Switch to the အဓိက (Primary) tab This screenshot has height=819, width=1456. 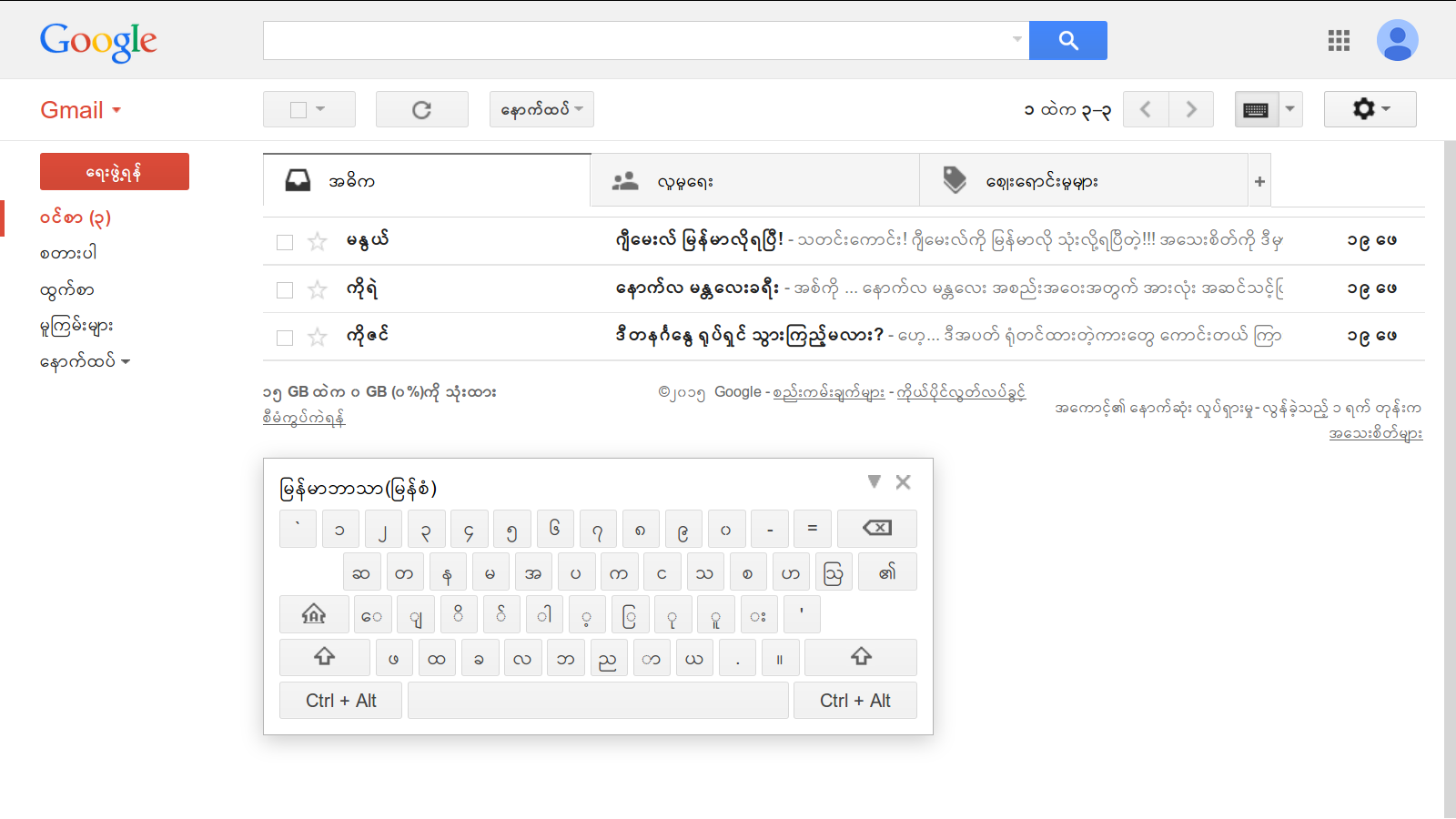427,181
